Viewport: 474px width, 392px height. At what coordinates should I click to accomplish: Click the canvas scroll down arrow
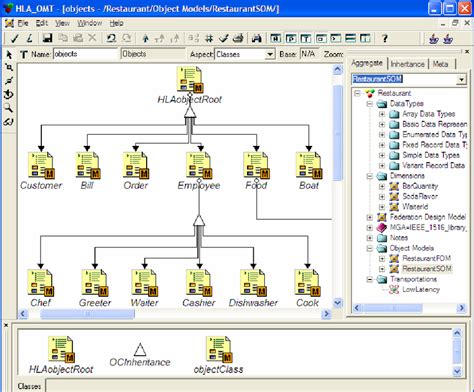(x=337, y=303)
